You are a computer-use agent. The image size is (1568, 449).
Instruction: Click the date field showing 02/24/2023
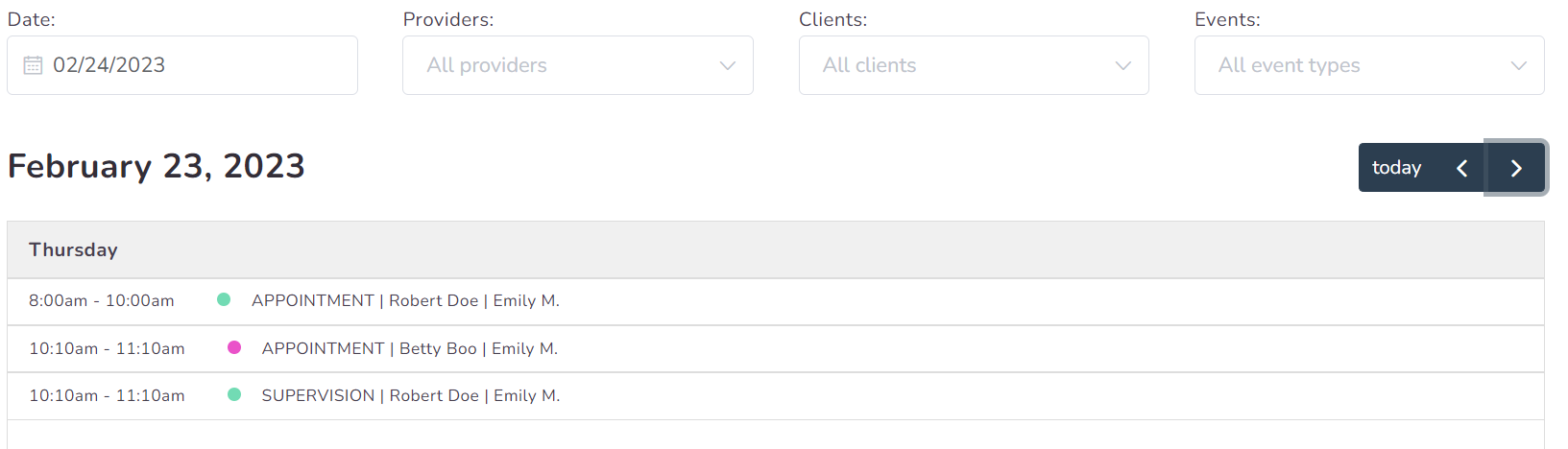[x=182, y=65]
